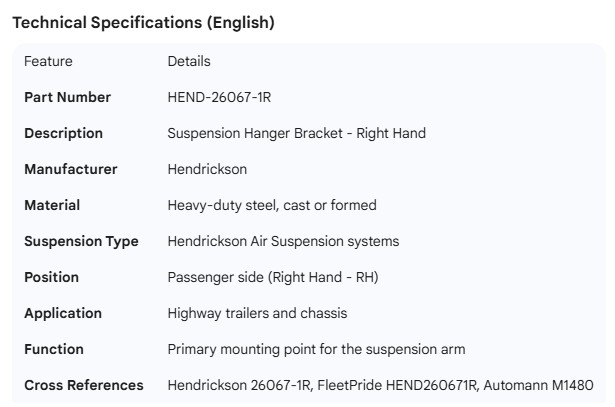Select the Manufacturer label cell

coord(70,170)
